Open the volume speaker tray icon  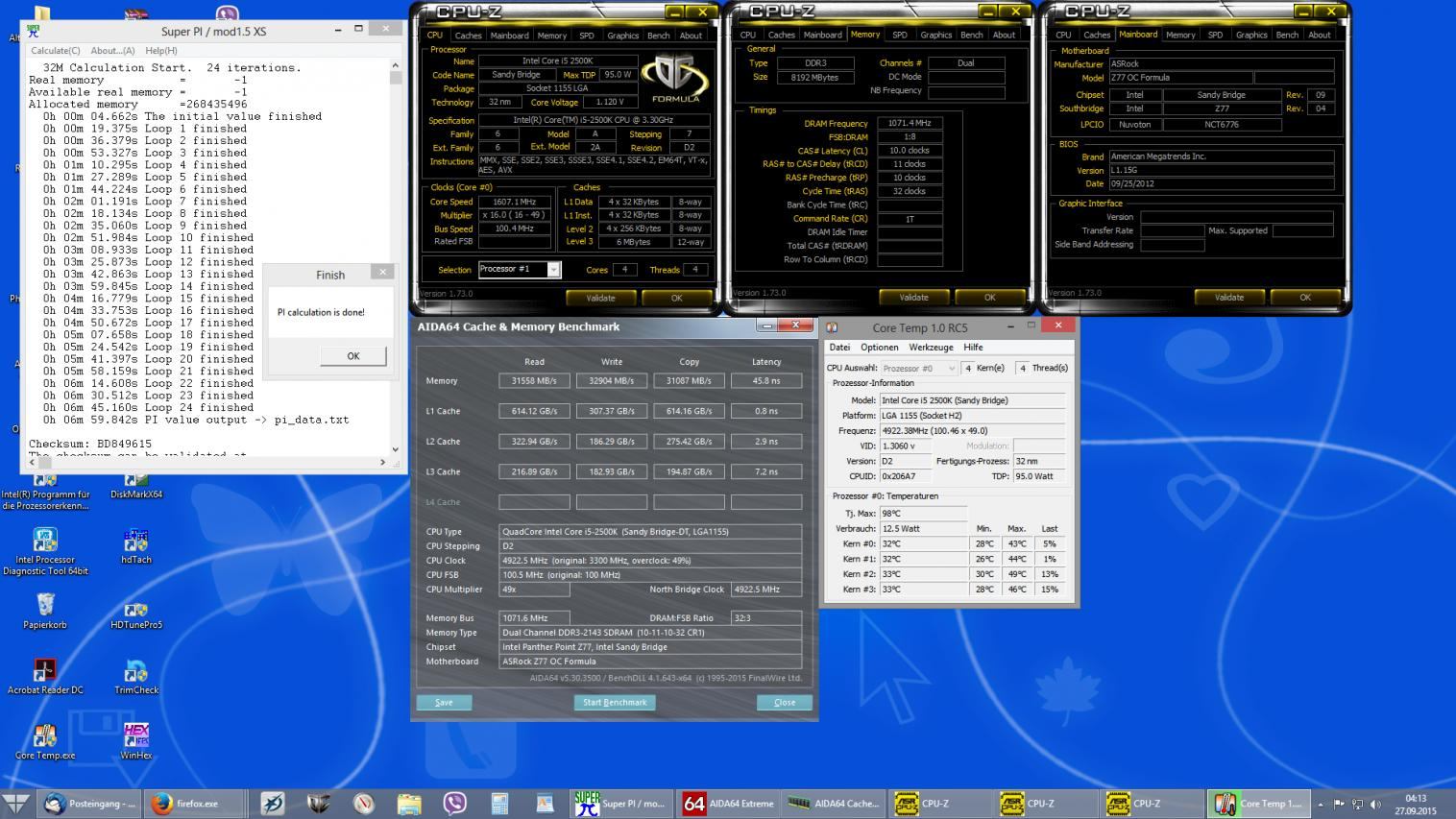(x=1375, y=805)
